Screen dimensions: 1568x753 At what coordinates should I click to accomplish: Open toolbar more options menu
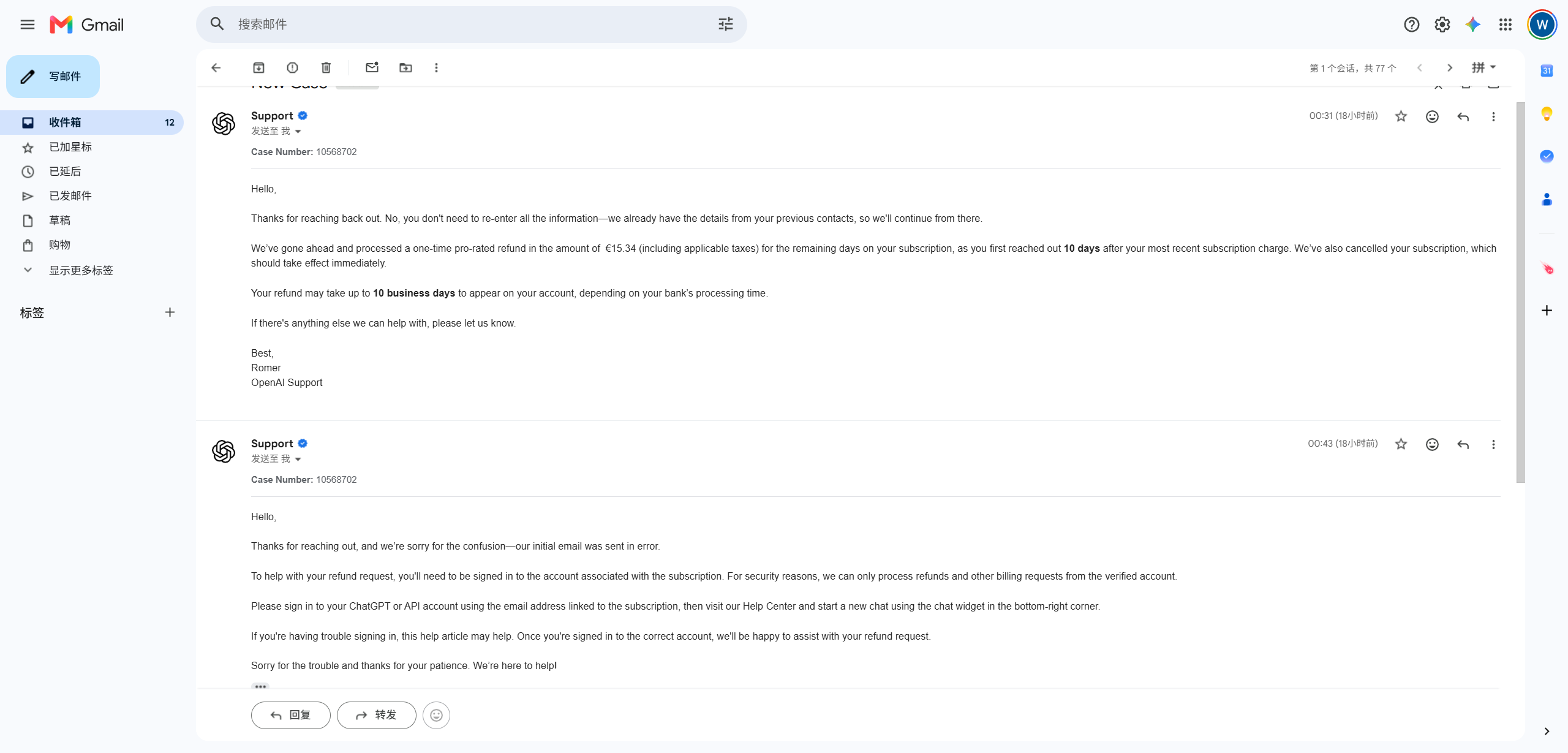436,67
